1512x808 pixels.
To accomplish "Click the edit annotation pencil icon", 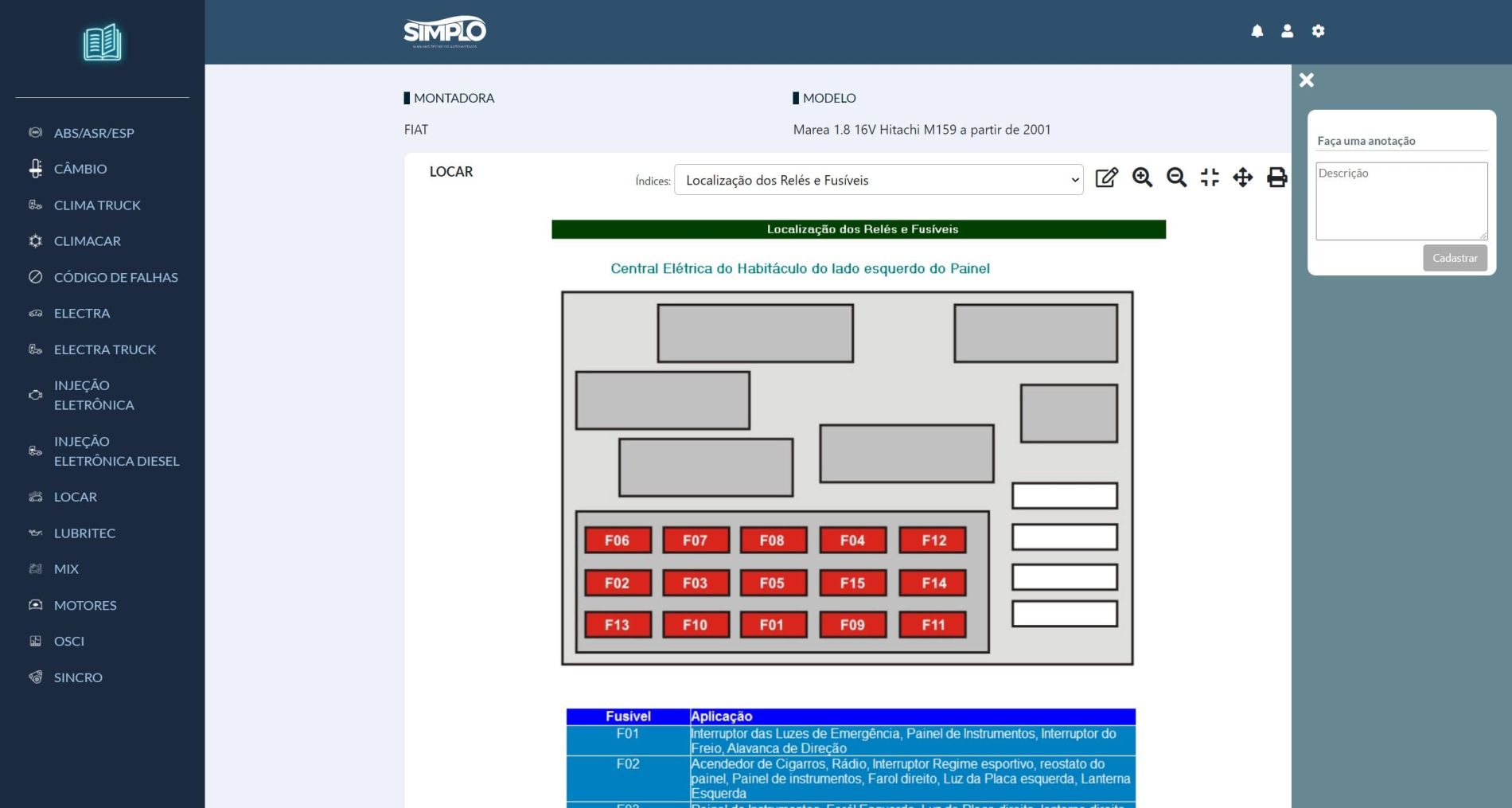I will [x=1106, y=178].
